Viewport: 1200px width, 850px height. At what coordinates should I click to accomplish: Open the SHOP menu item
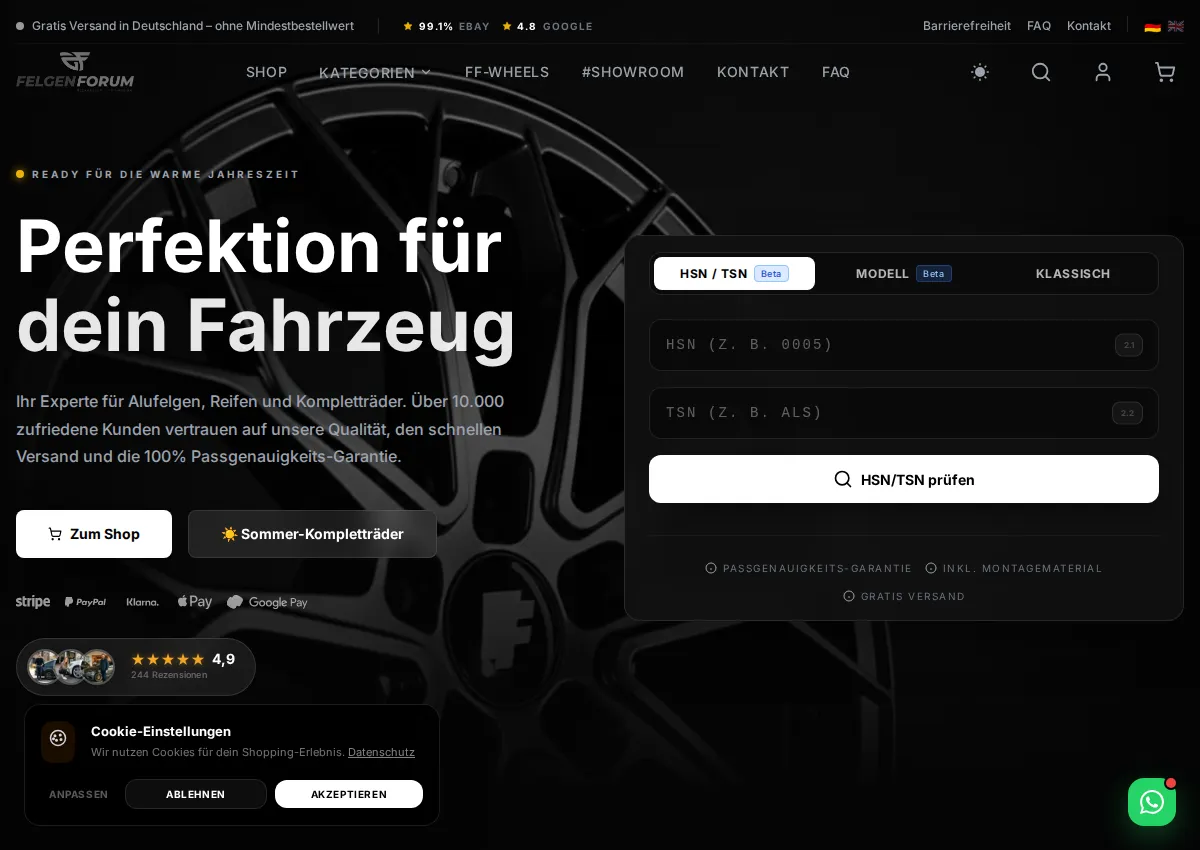coord(266,72)
